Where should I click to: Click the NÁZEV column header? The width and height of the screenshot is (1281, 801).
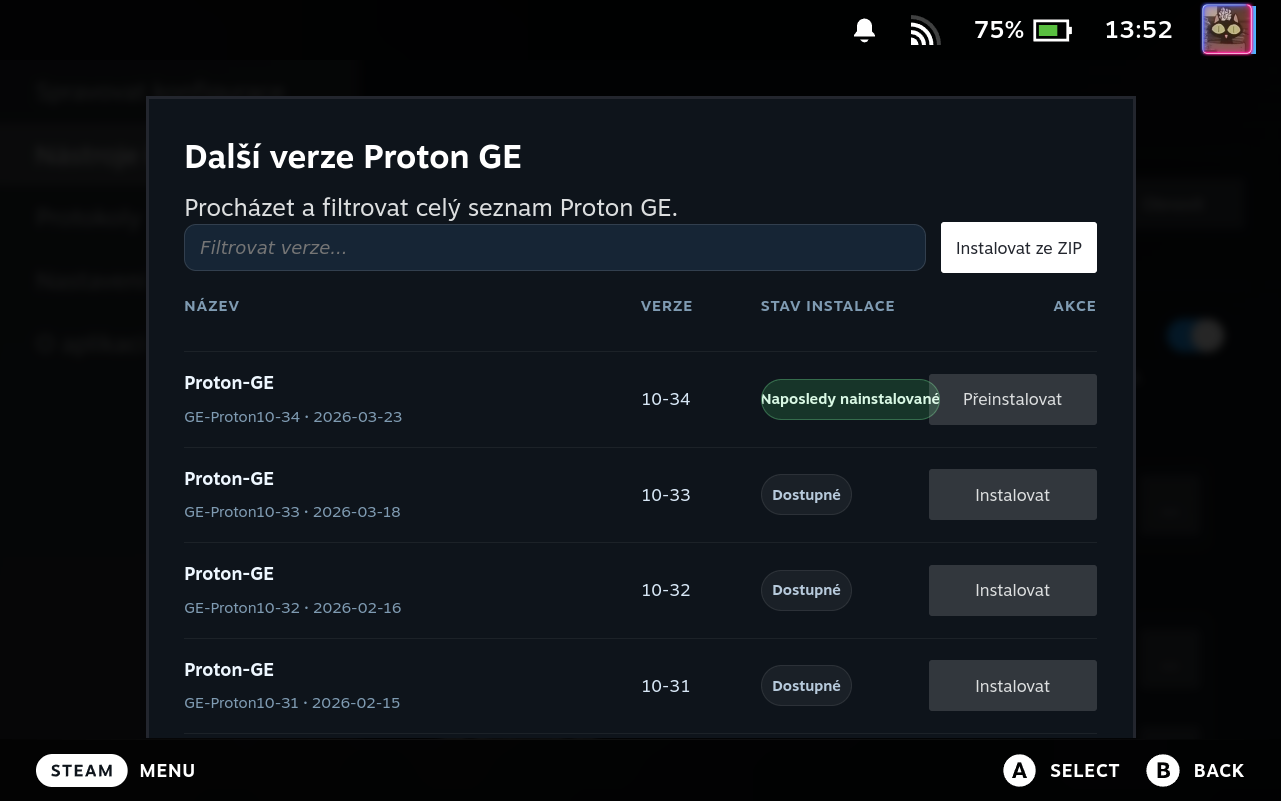click(212, 306)
